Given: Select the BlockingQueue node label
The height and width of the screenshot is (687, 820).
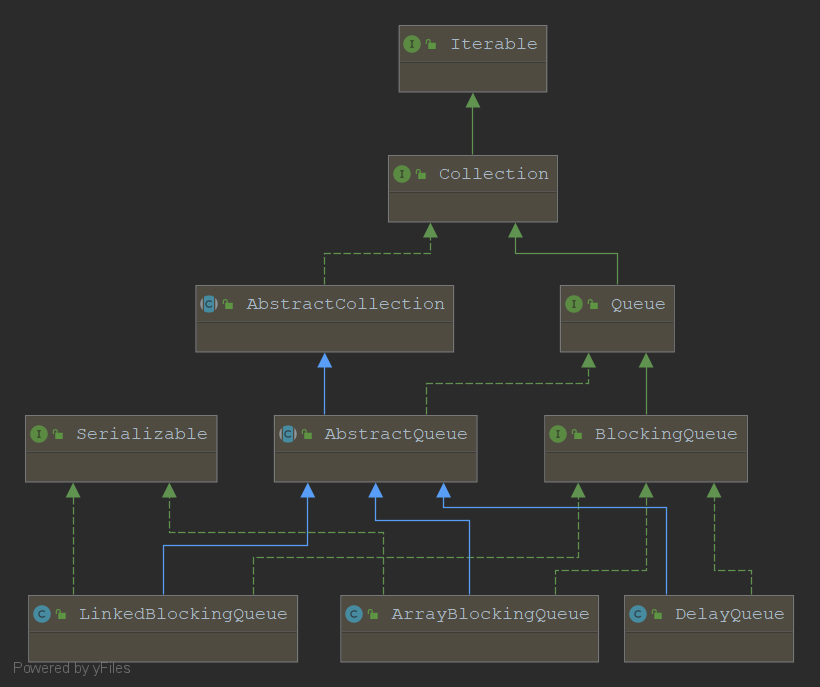Looking at the screenshot, I should [x=666, y=434].
